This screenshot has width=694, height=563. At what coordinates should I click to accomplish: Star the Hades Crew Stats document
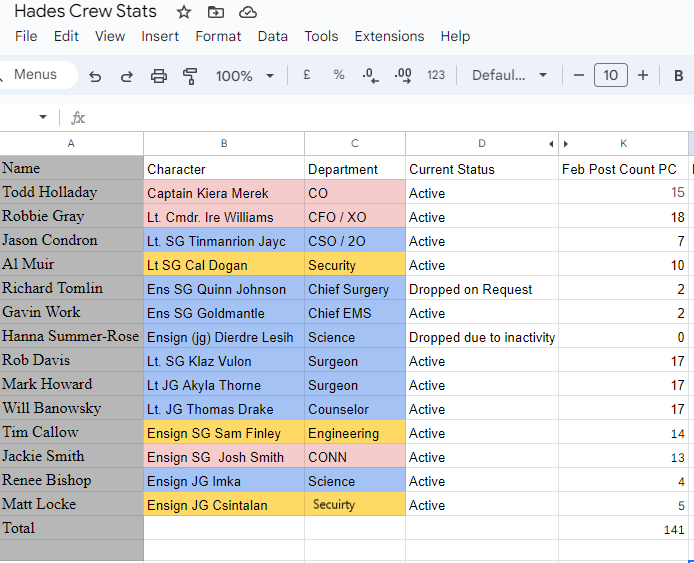184,12
